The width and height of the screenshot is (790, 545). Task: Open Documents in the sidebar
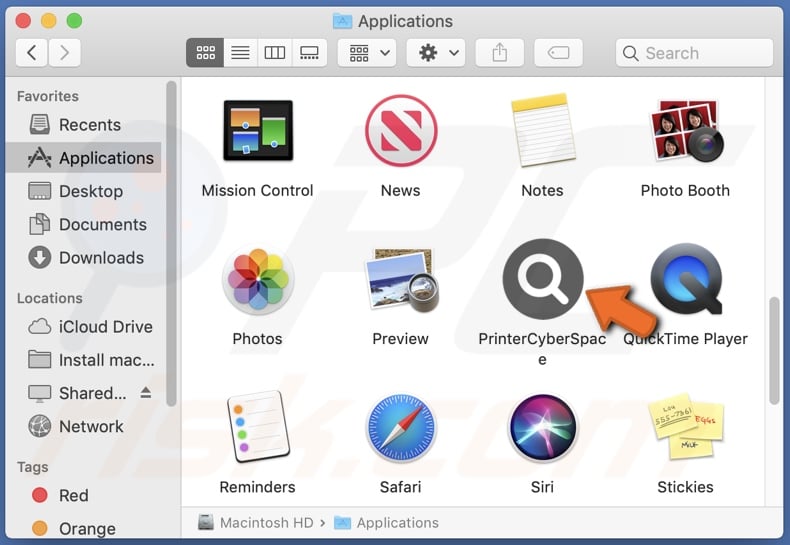pos(84,224)
